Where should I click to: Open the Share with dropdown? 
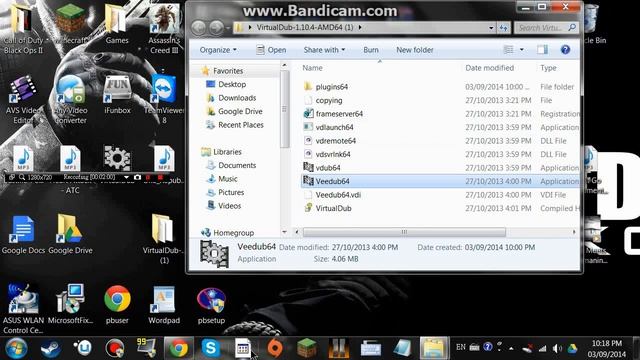click(x=324, y=50)
